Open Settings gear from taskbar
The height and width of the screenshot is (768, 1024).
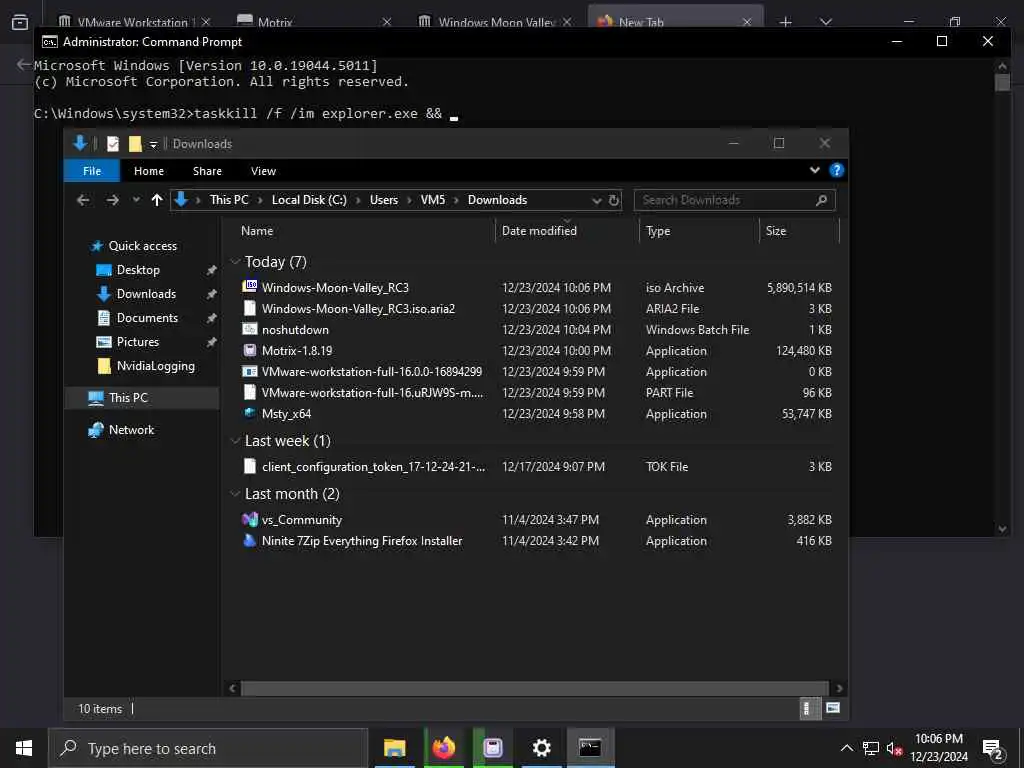pyautogui.click(x=541, y=748)
